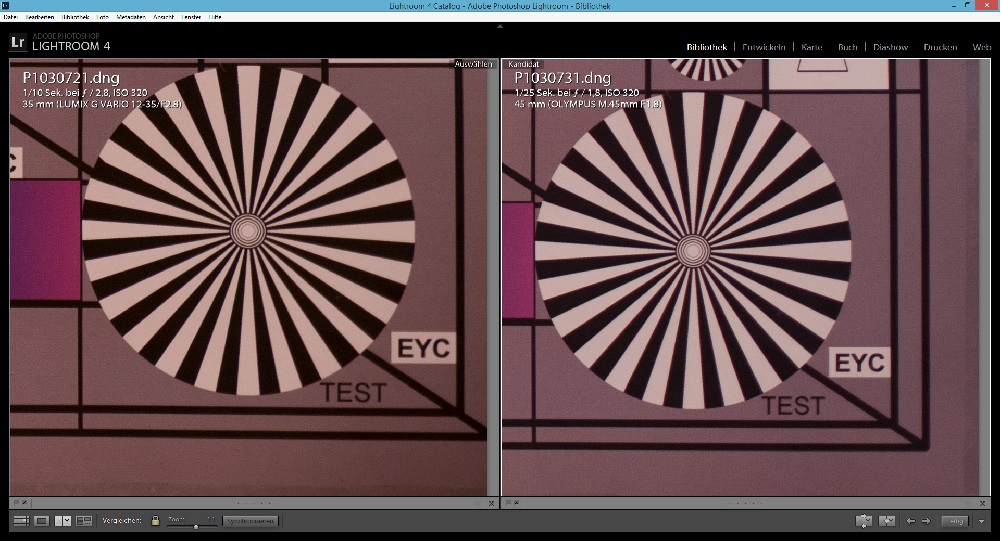The height and width of the screenshot is (542, 1001).
Task: Remove the Kandidat photo with its X
Action: click(984, 503)
